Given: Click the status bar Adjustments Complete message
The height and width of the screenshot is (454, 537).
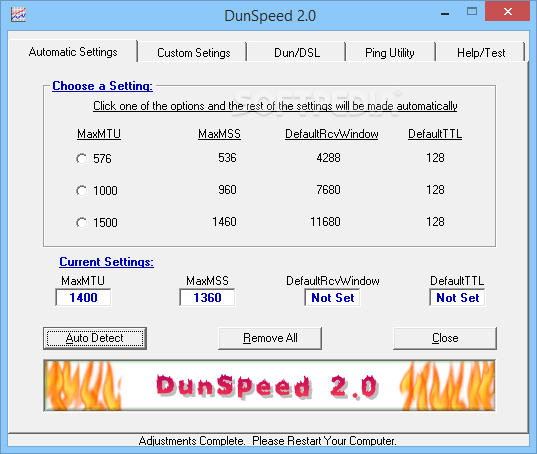Looking at the screenshot, I should (x=268, y=441).
